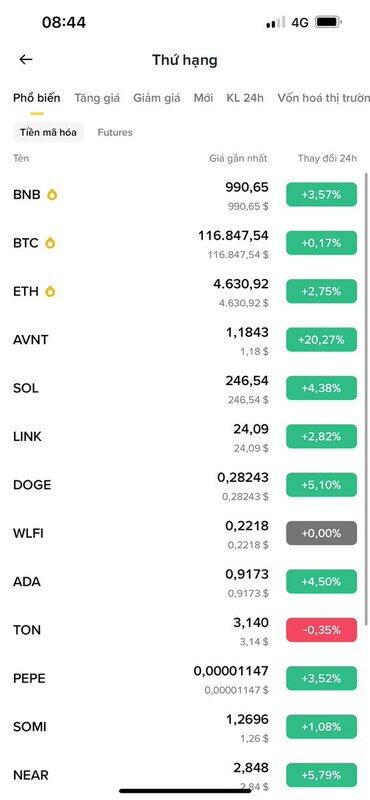Tap the flame icon next to BNB
This screenshot has height=800, width=370.
click(x=52, y=195)
